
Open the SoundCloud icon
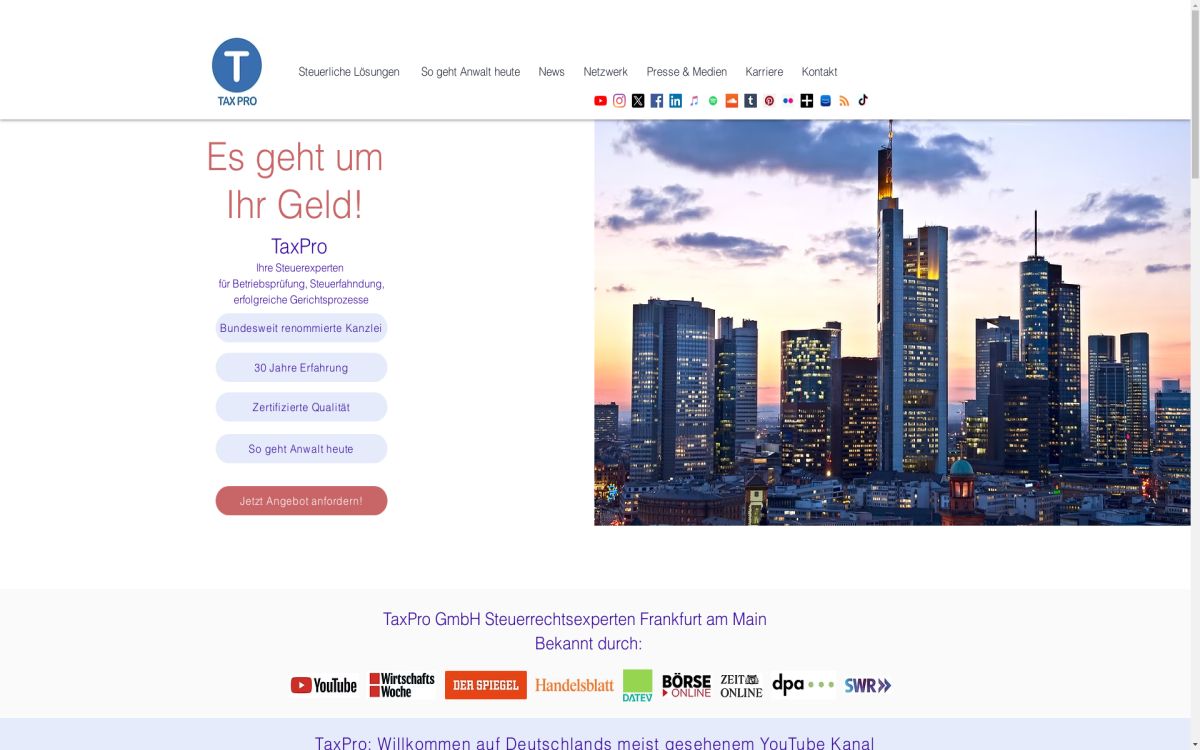click(x=732, y=100)
